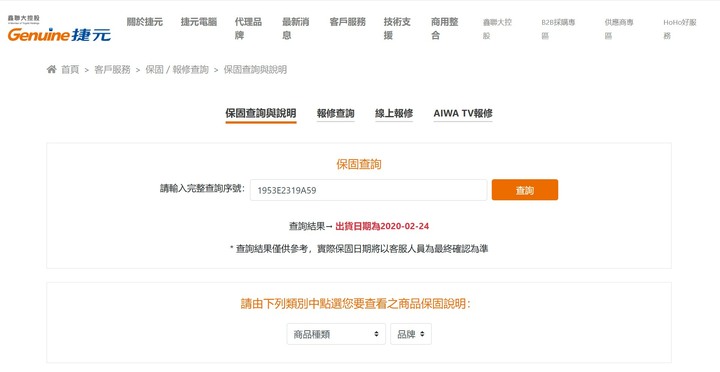Click 保固 / 報修查詢 breadcrumb

coord(177,70)
